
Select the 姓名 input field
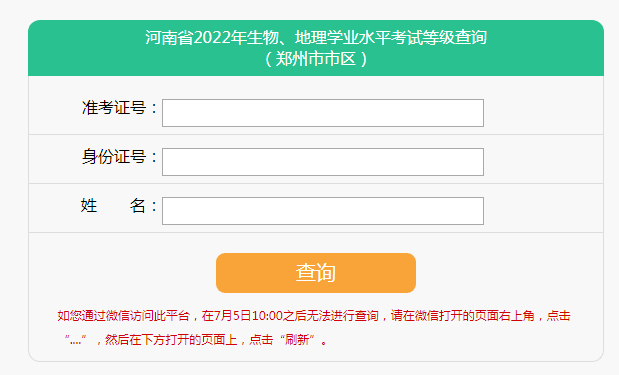point(323,211)
